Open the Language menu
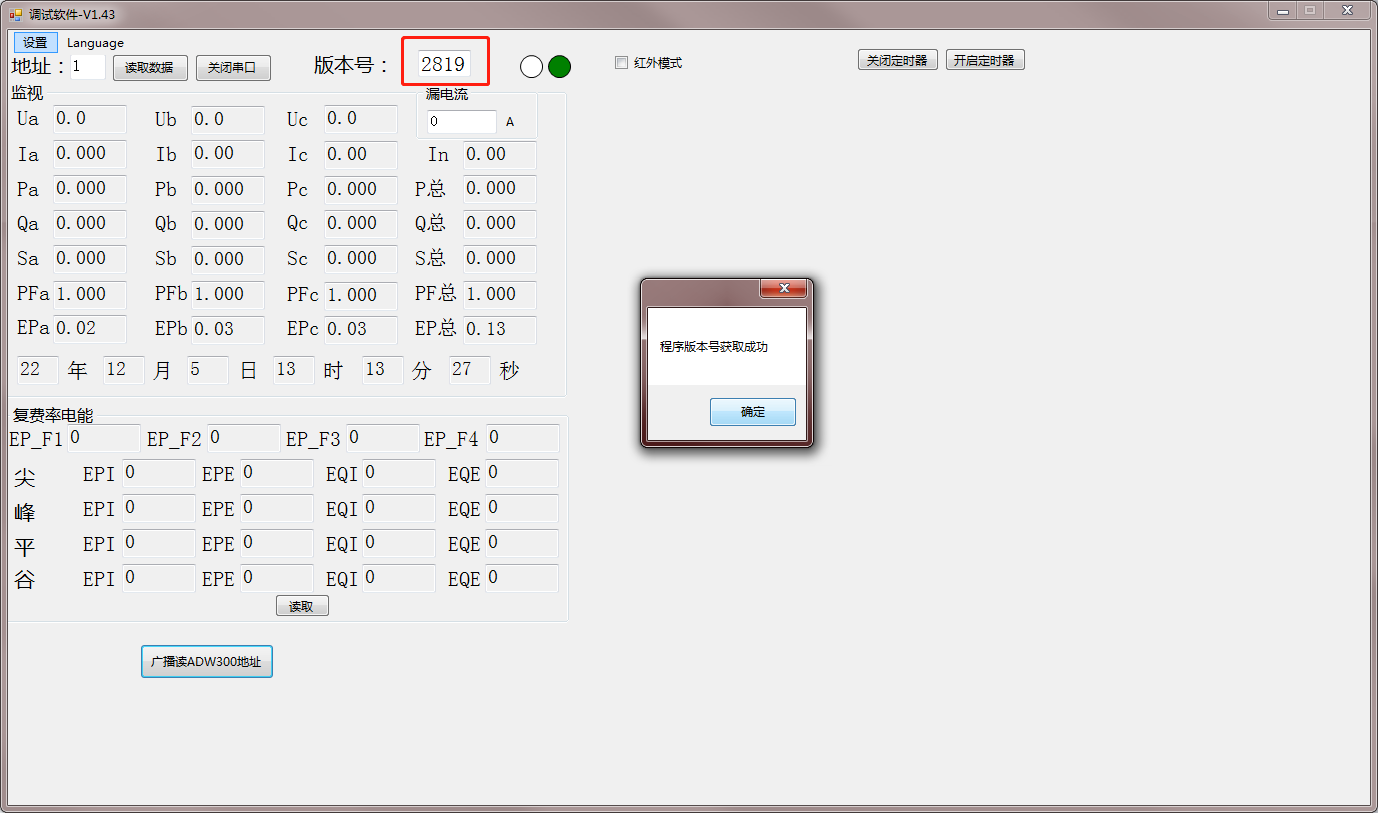Image resolution: width=1378 pixels, height=813 pixels. point(95,43)
